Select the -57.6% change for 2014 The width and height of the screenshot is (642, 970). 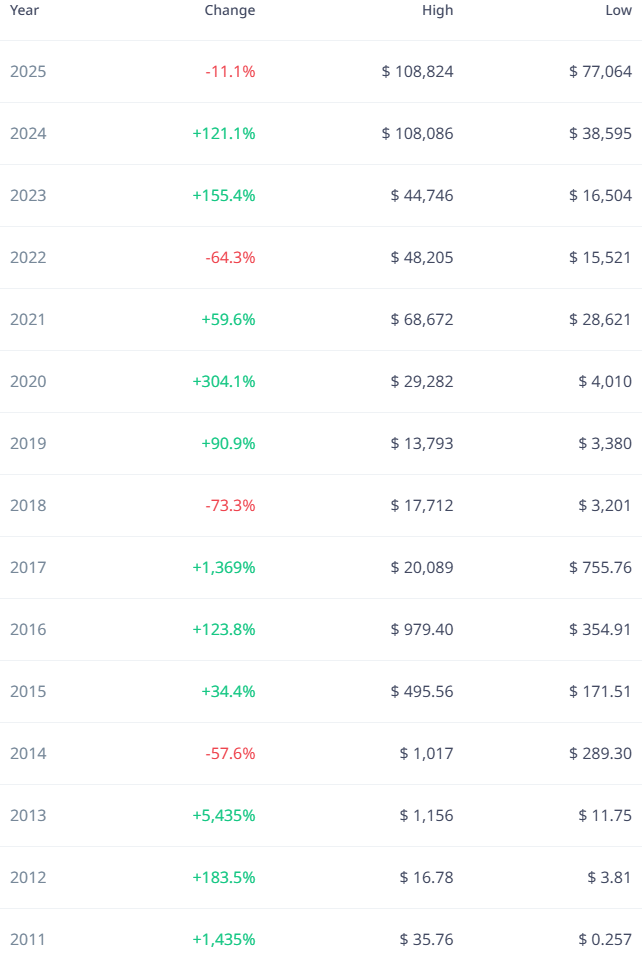pyautogui.click(x=230, y=753)
